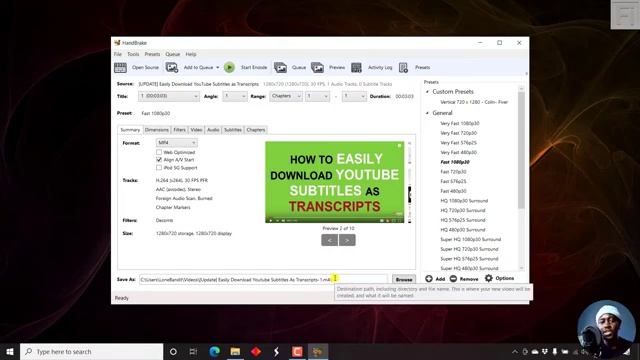
Task: Select the Fast 480p30 preset
Action: pyautogui.click(x=453, y=191)
